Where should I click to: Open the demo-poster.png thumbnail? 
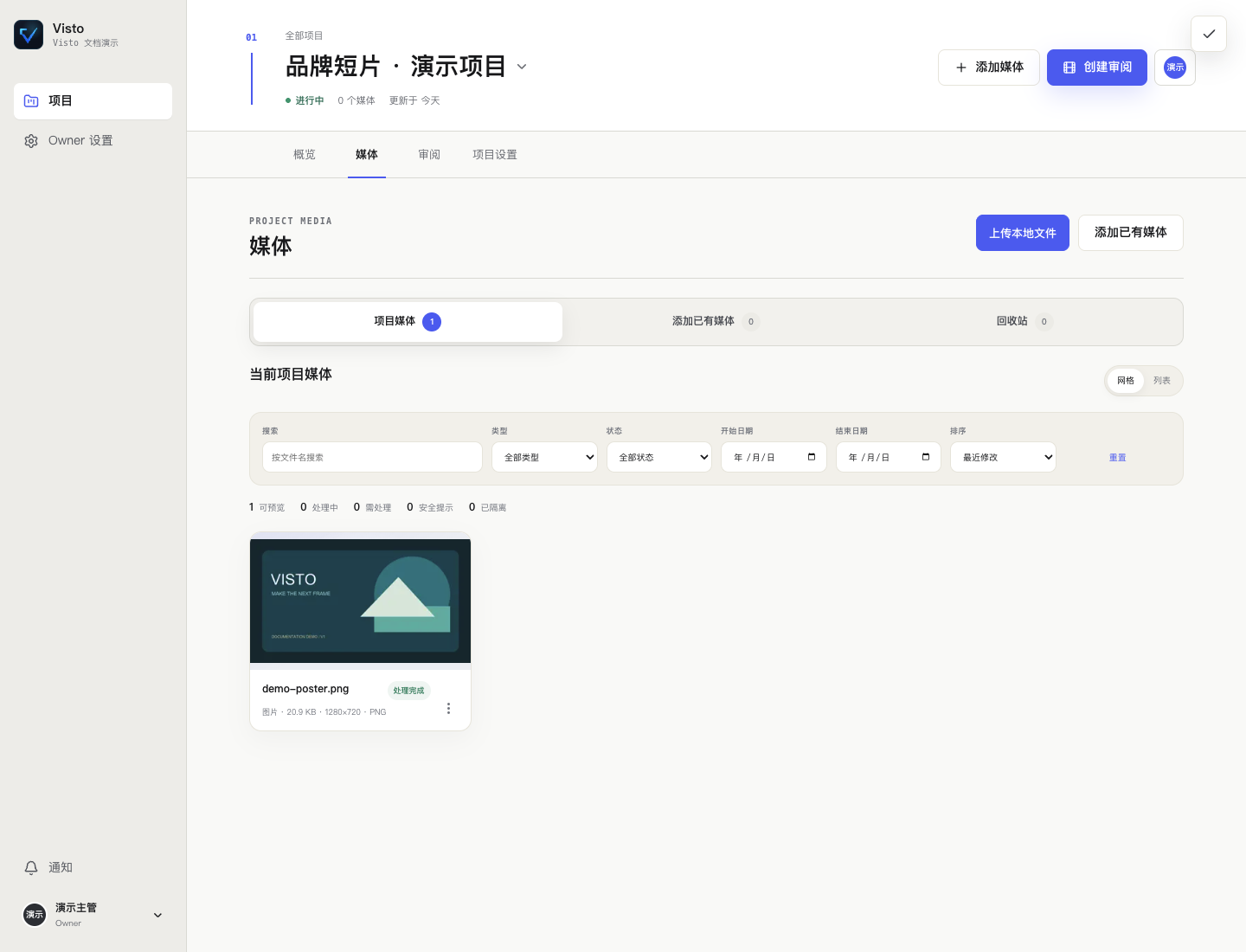[360, 601]
